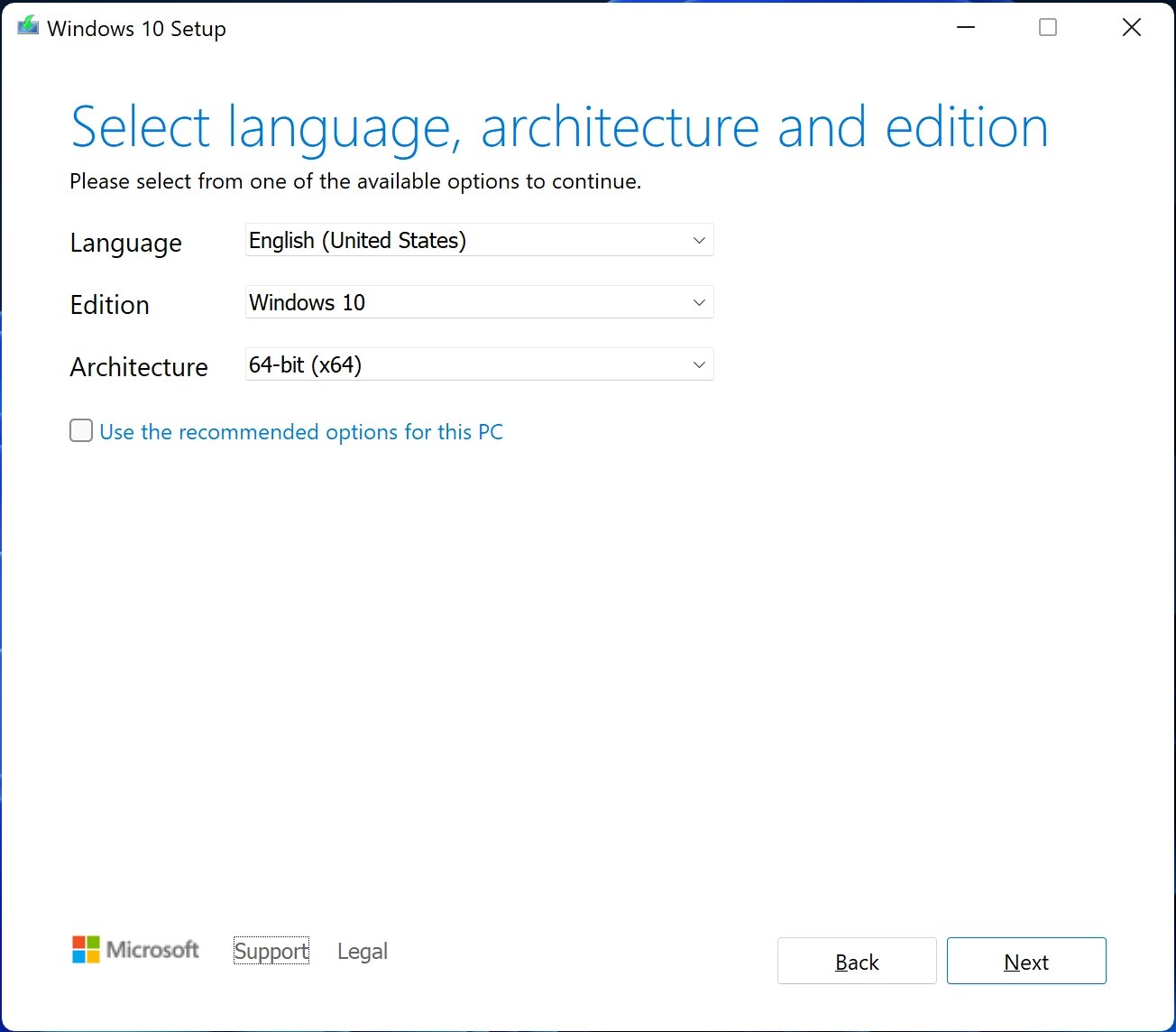Image resolution: width=1176 pixels, height=1032 pixels.
Task: Click the Select language heading text
Action: [559, 126]
